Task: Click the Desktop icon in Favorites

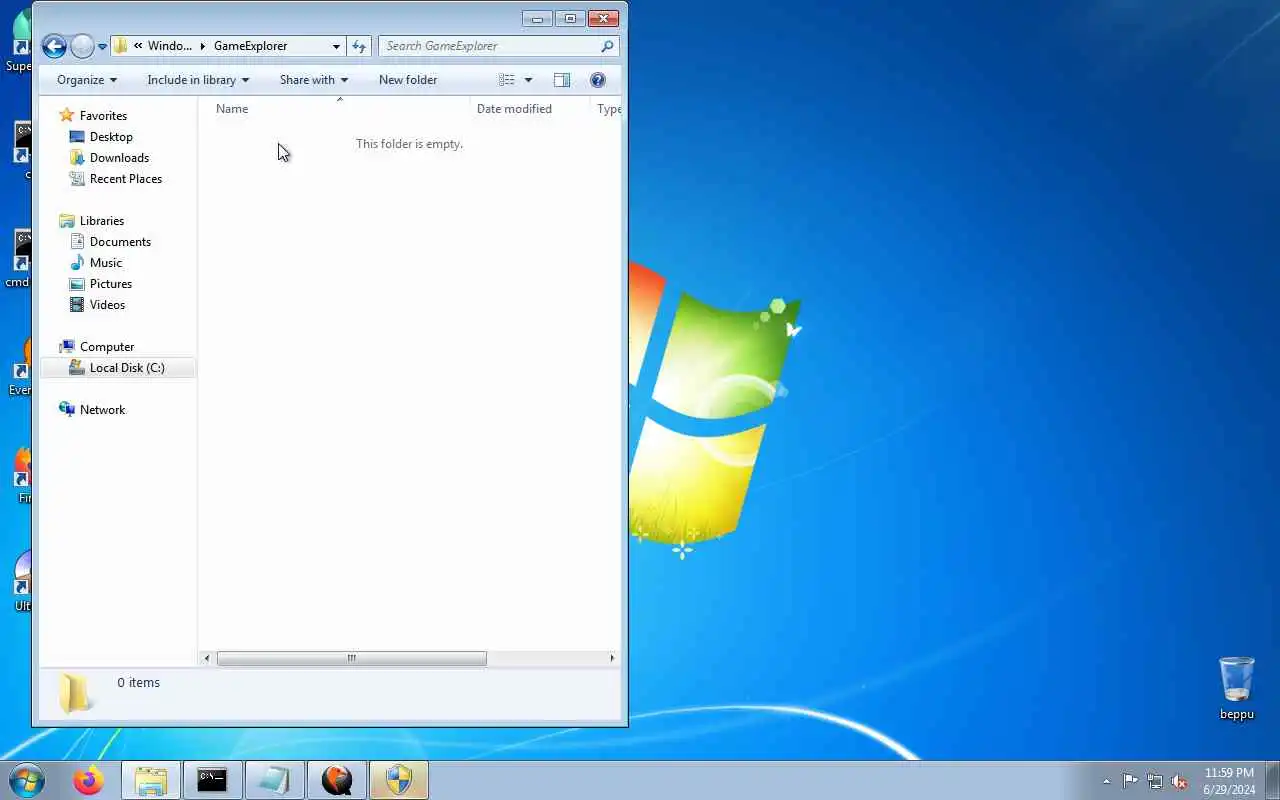Action: pyautogui.click(x=77, y=137)
